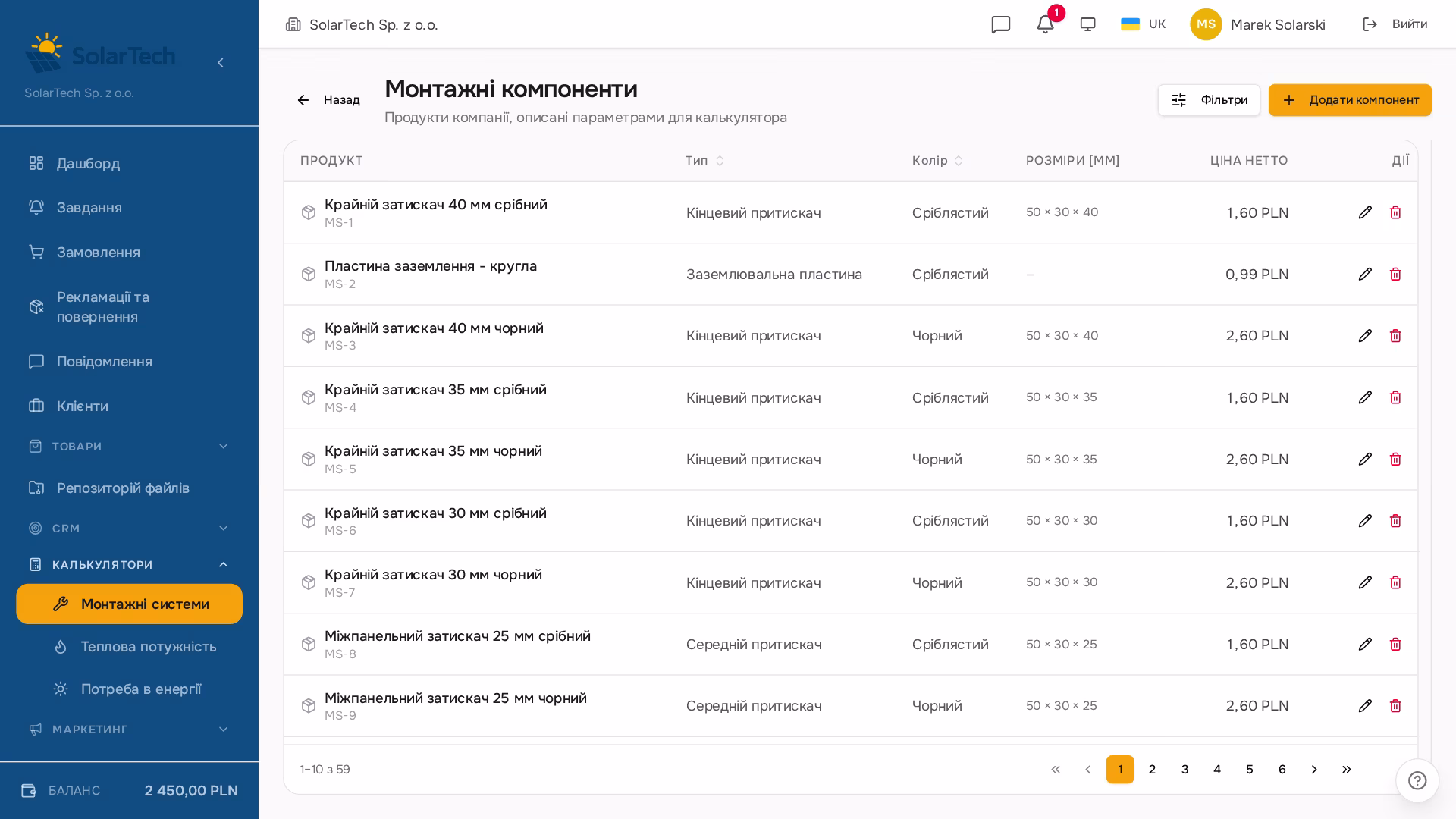
Task: Open the Фільтри panel
Action: 1209,100
